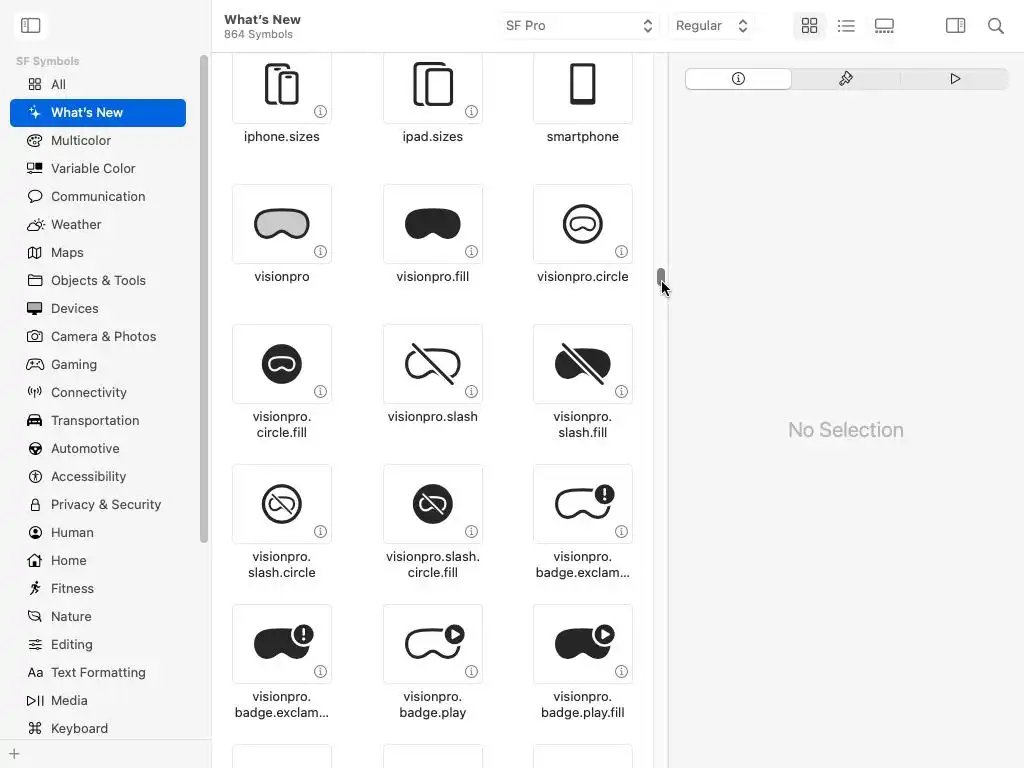1024x768 pixels.
Task: Switch to gallery view mode
Action: click(x=884, y=25)
